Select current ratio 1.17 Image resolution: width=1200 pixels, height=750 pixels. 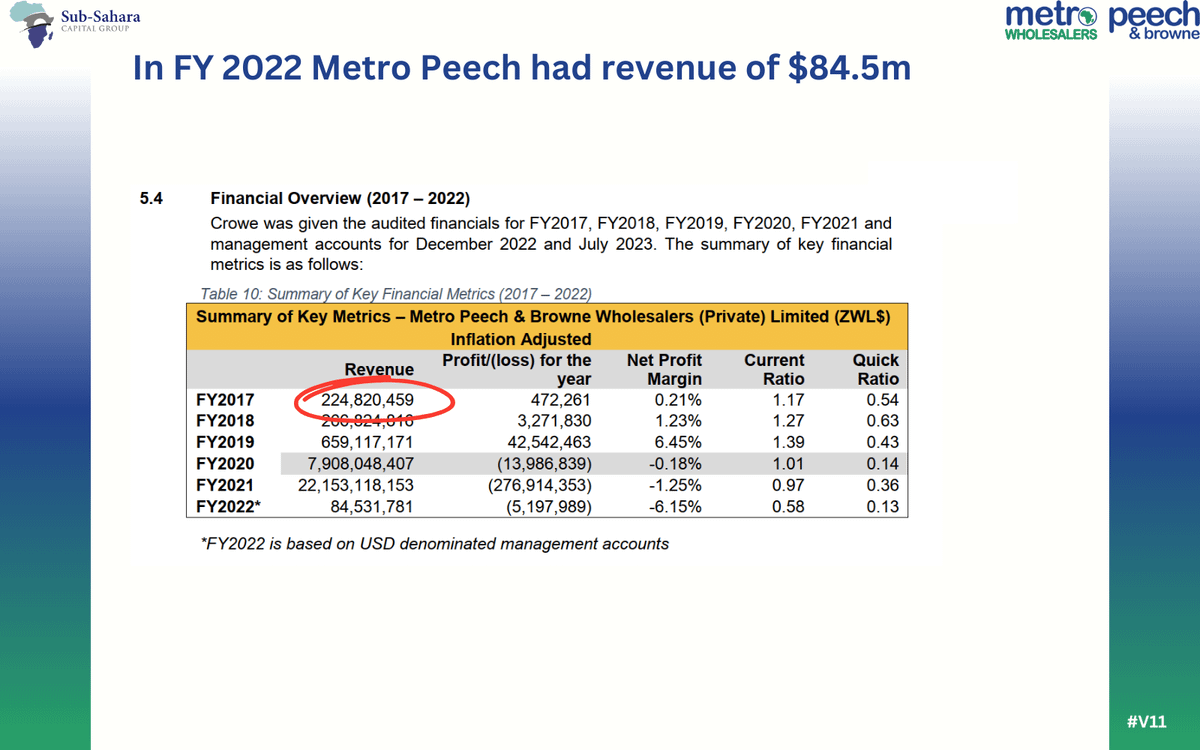tap(788, 400)
